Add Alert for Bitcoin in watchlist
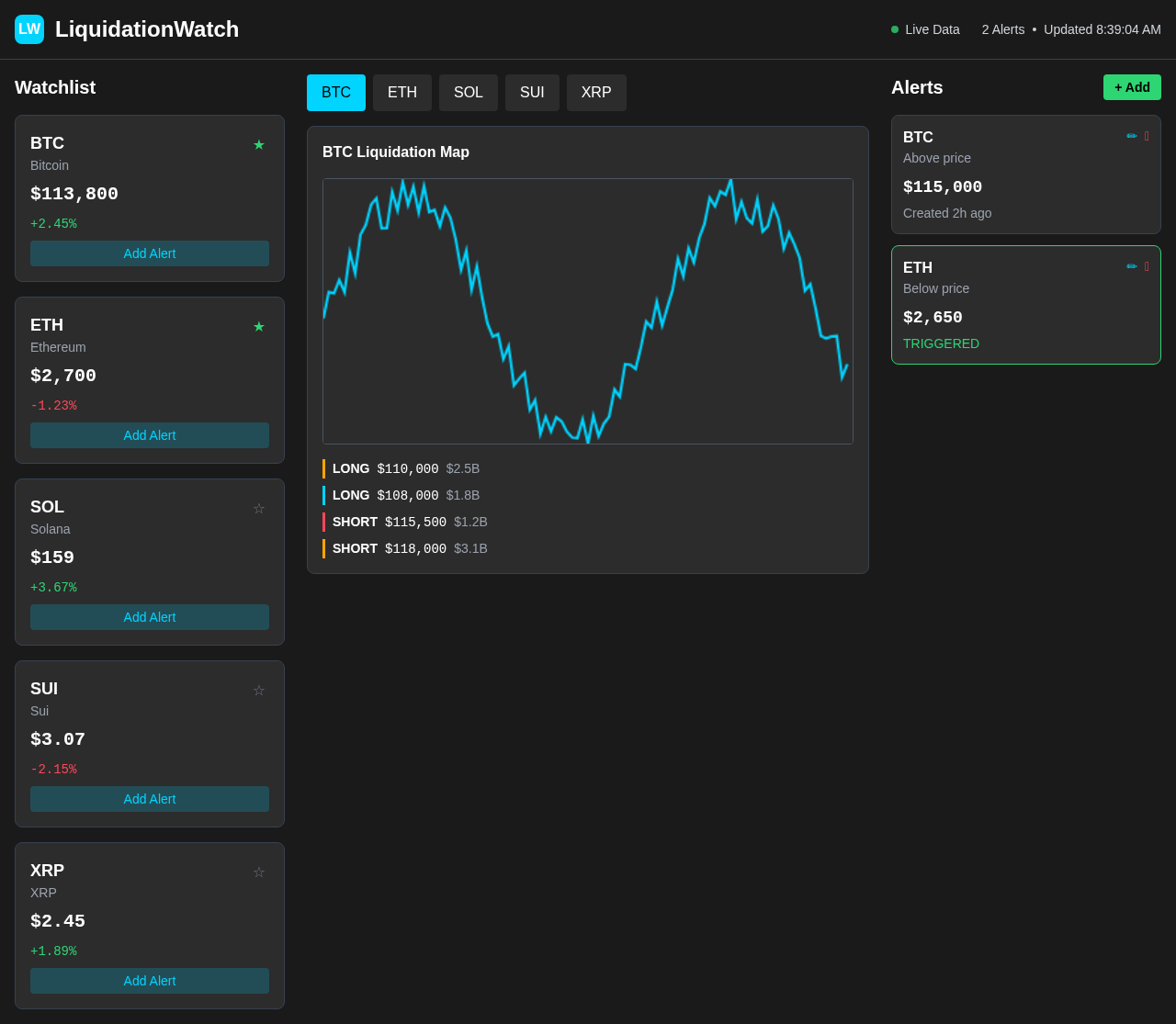Viewport: 1176px width, 1024px height. click(x=150, y=253)
